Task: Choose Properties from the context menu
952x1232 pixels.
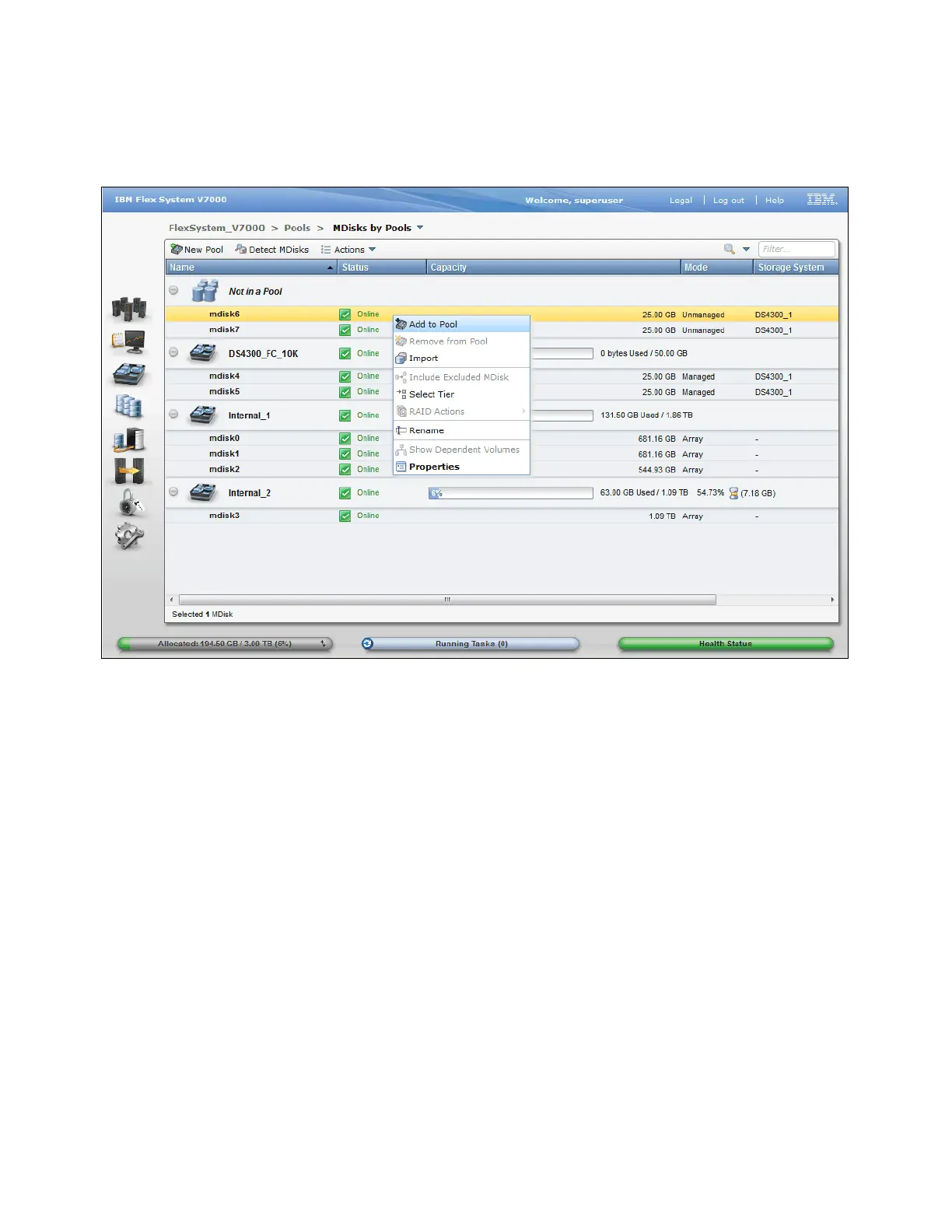Action: point(461,467)
